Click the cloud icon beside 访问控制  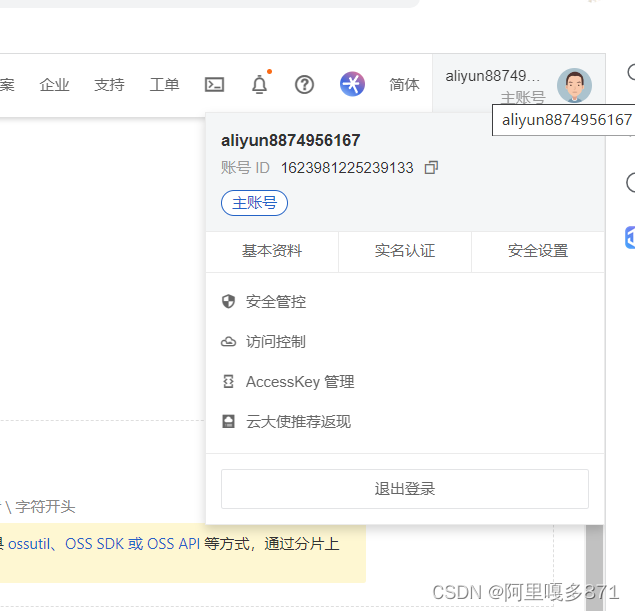228,342
